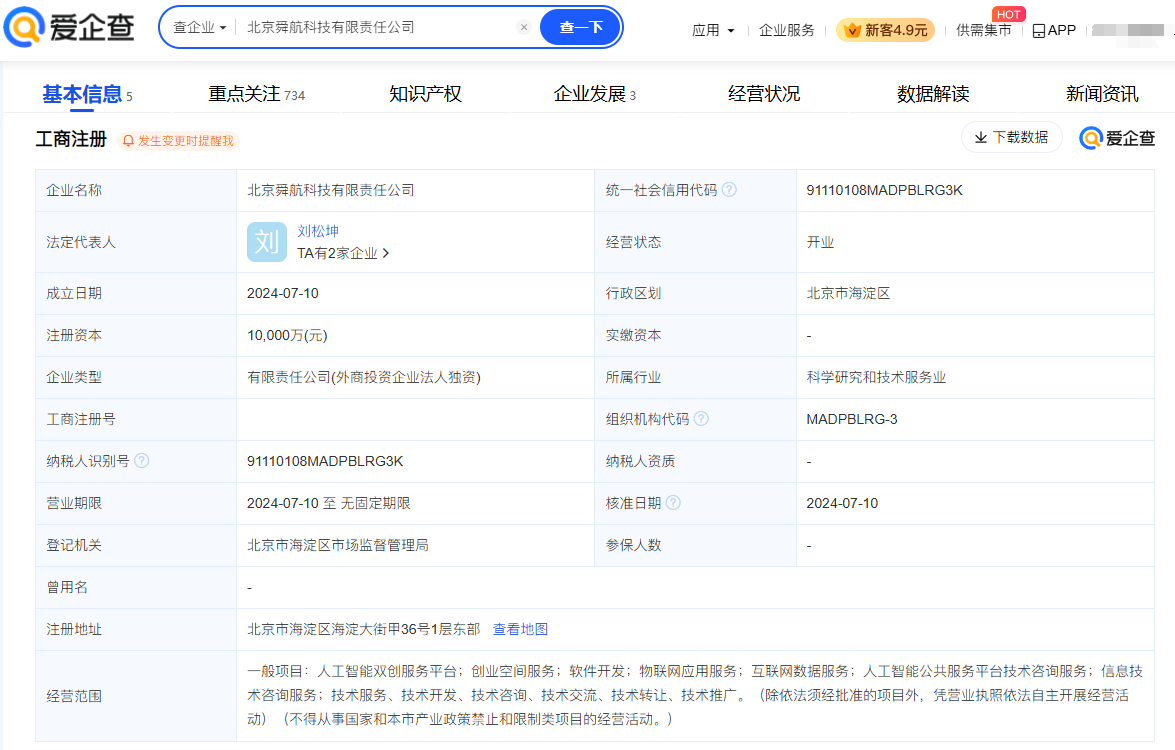Viewport: 1175px width, 750px height.
Task: Click the 爱企查 logo at top left
Action: pos(69,27)
